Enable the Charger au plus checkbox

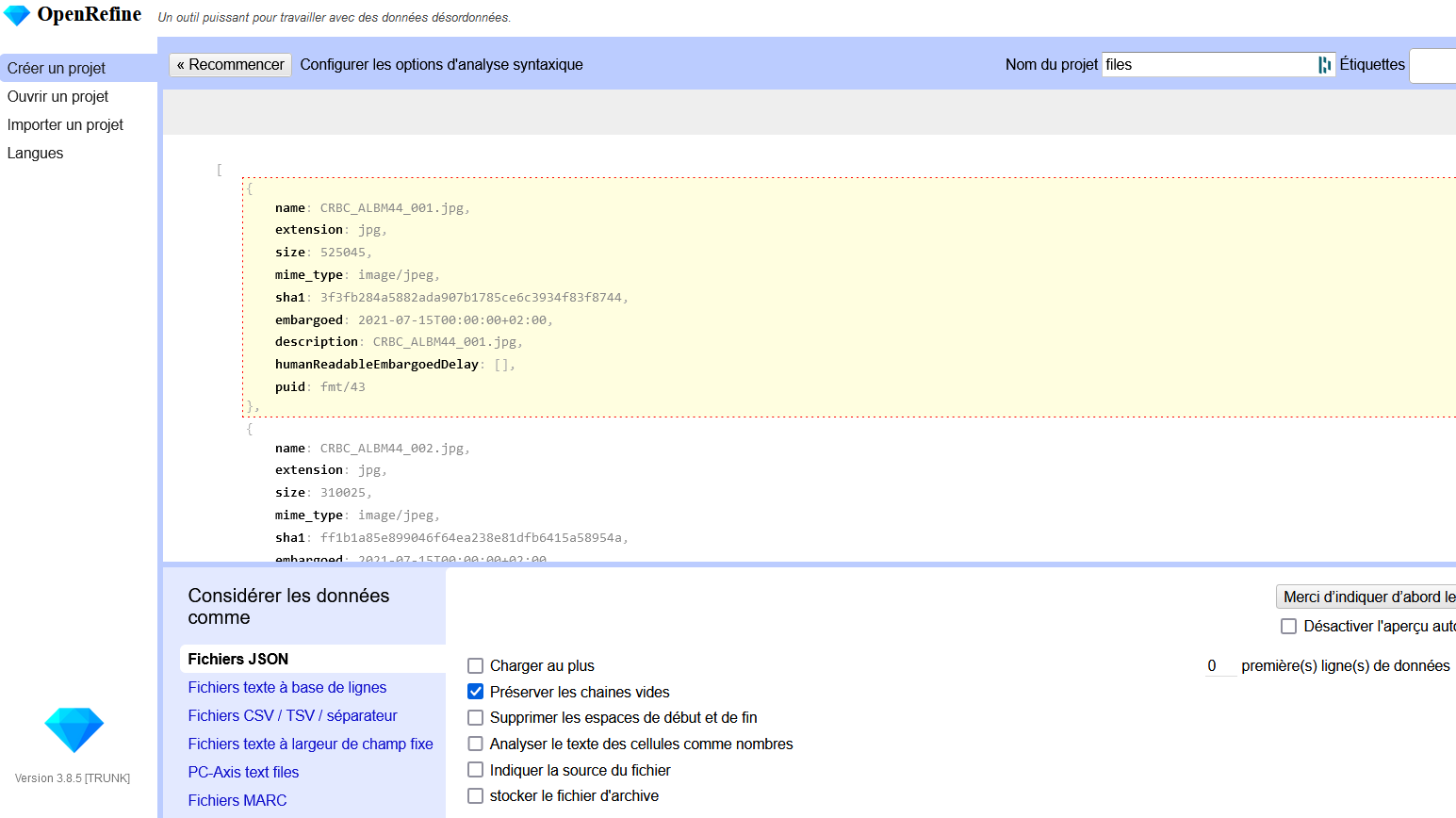tap(476, 666)
